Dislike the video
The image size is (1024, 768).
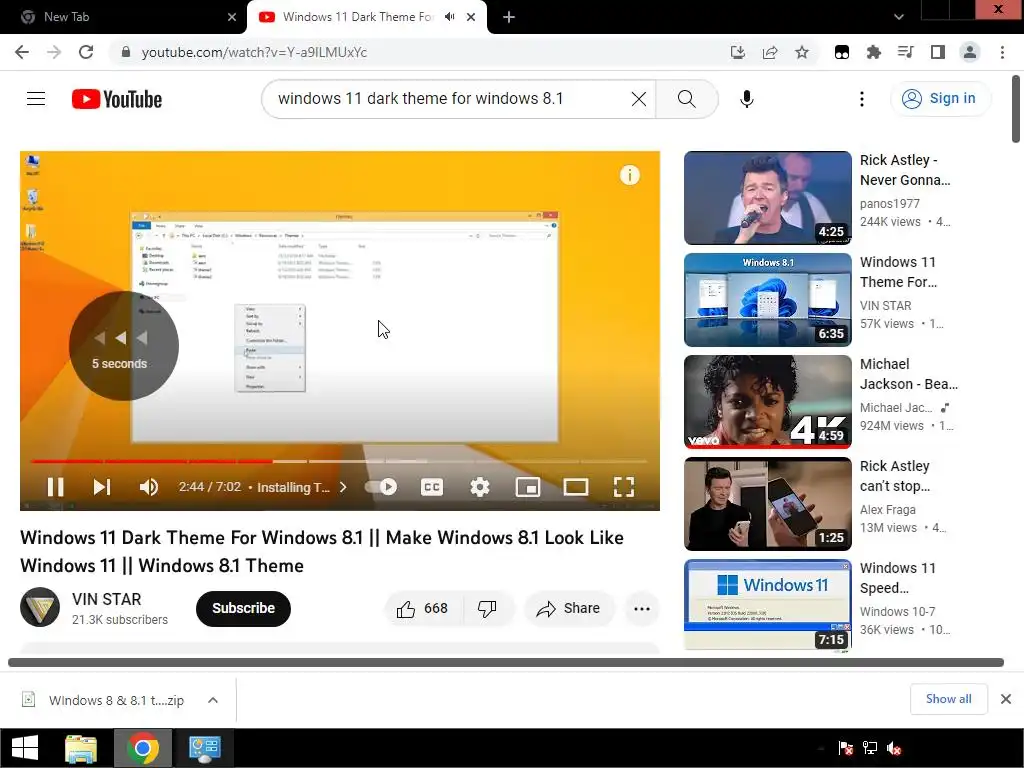(488, 609)
